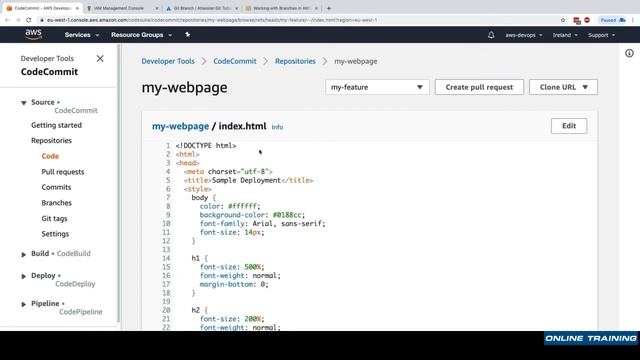Click the site lock icon in address bar
The height and width of the screenshot is (360, 640).
[42, 20]
